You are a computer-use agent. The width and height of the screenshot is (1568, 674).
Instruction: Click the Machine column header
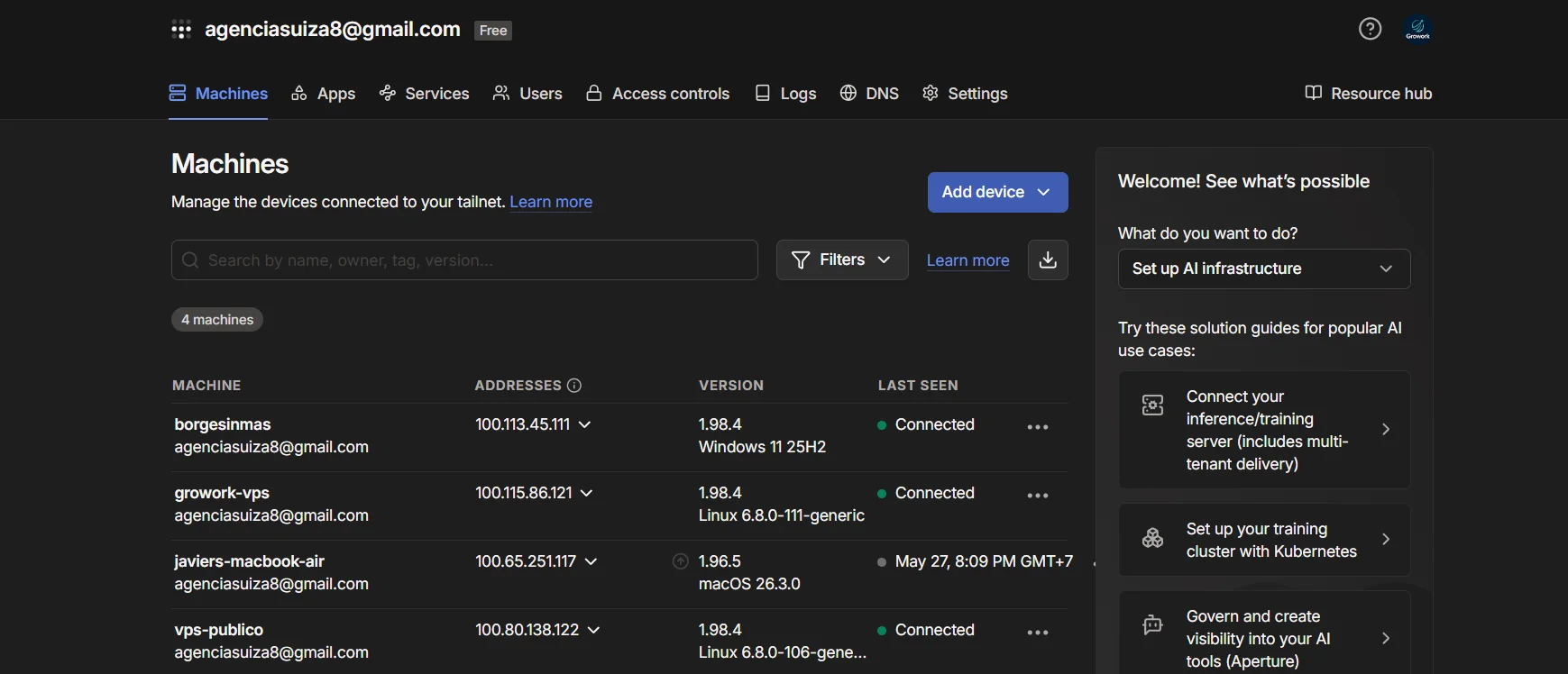point(206,386)
